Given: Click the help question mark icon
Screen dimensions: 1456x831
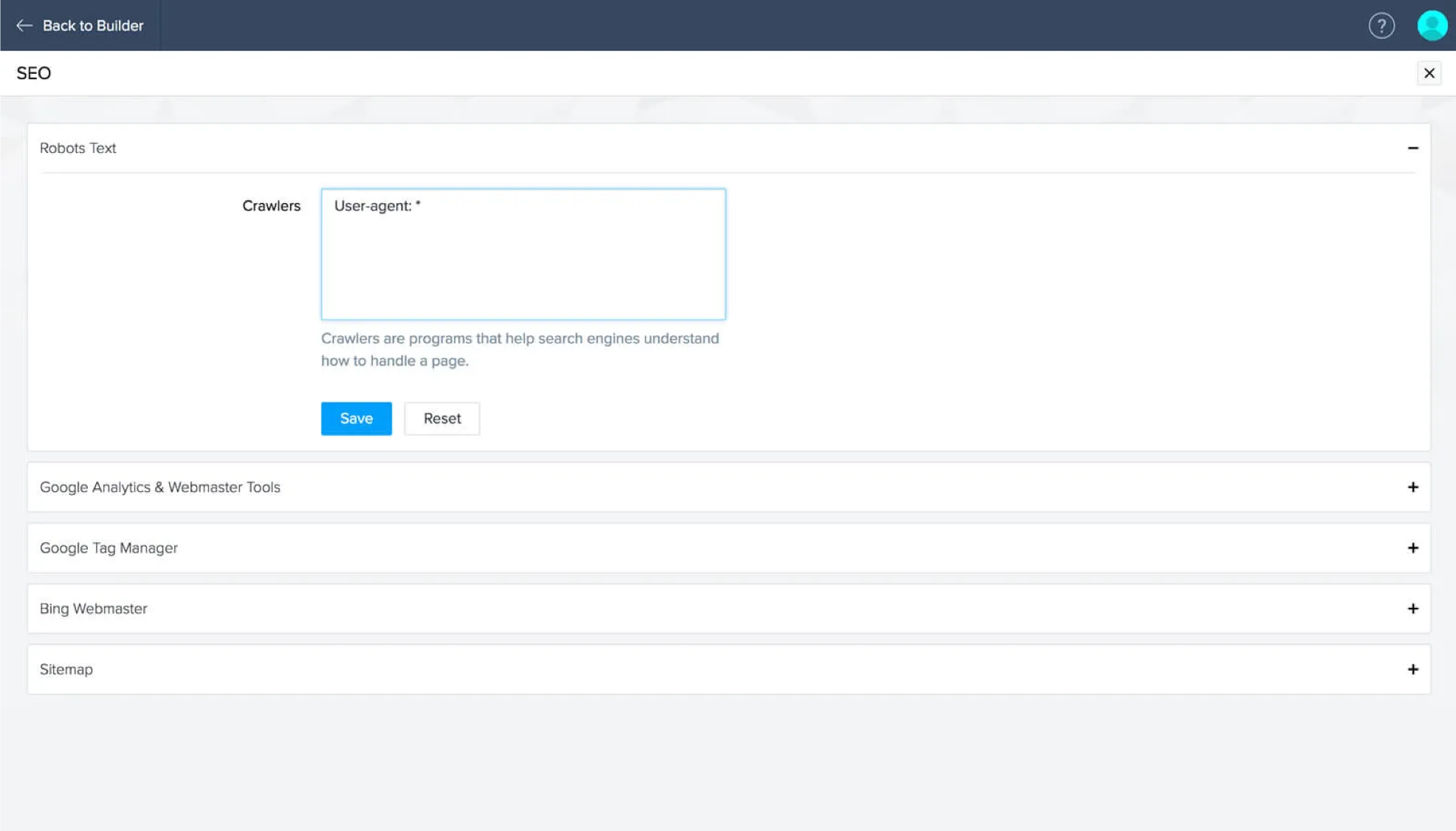Looking at the screenshot, I should [x=1382, y=25].
